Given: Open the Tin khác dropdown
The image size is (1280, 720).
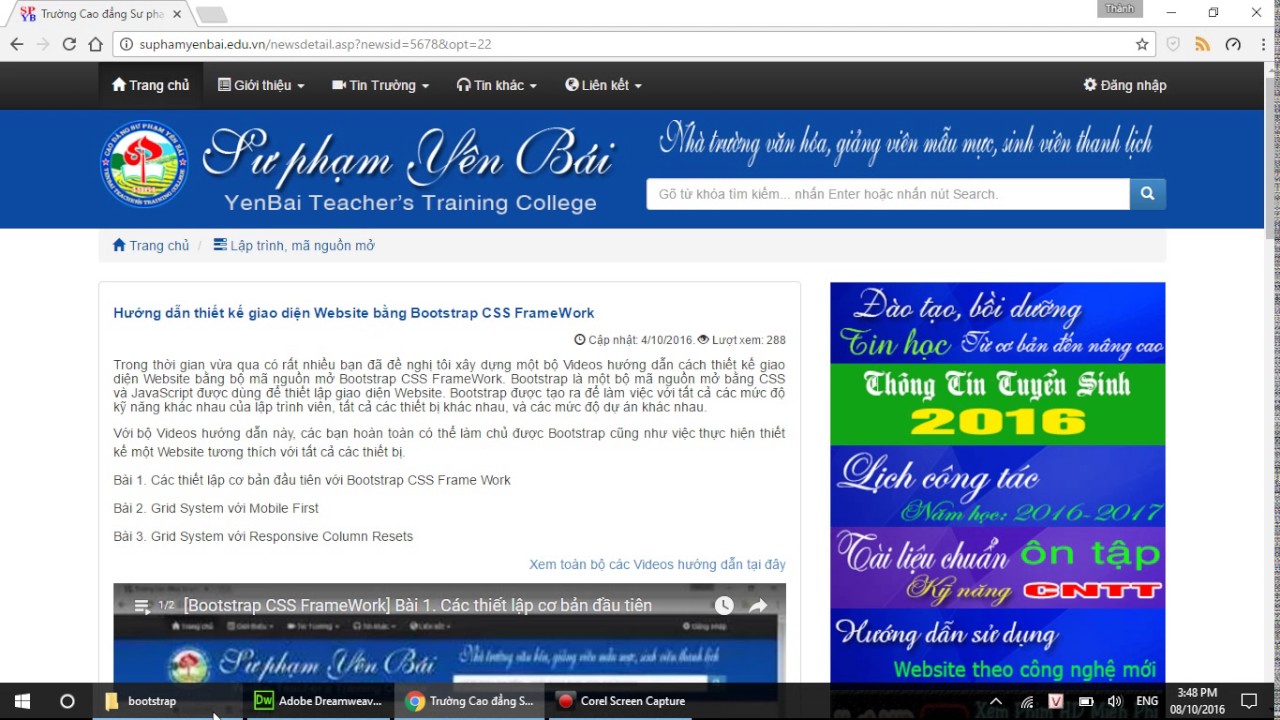Looking at the screenshot, I should 496,85.
